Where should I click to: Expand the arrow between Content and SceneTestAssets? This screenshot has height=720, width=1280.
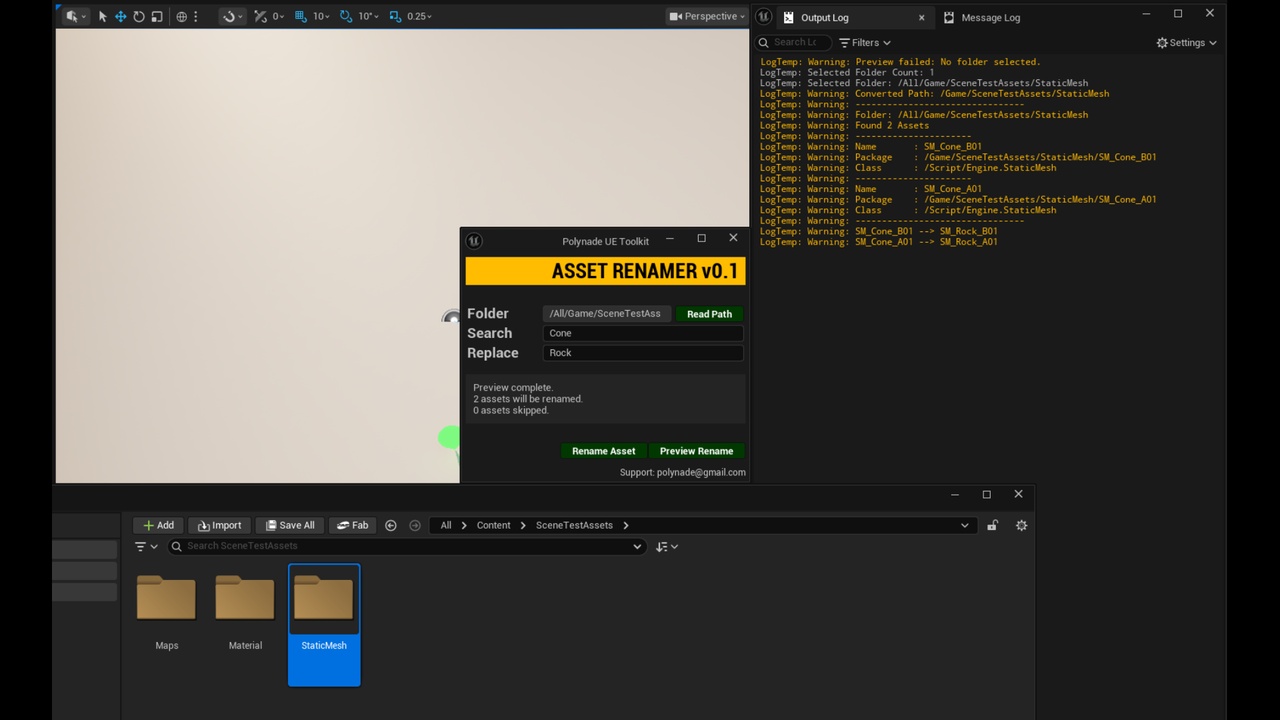point(523,525)
